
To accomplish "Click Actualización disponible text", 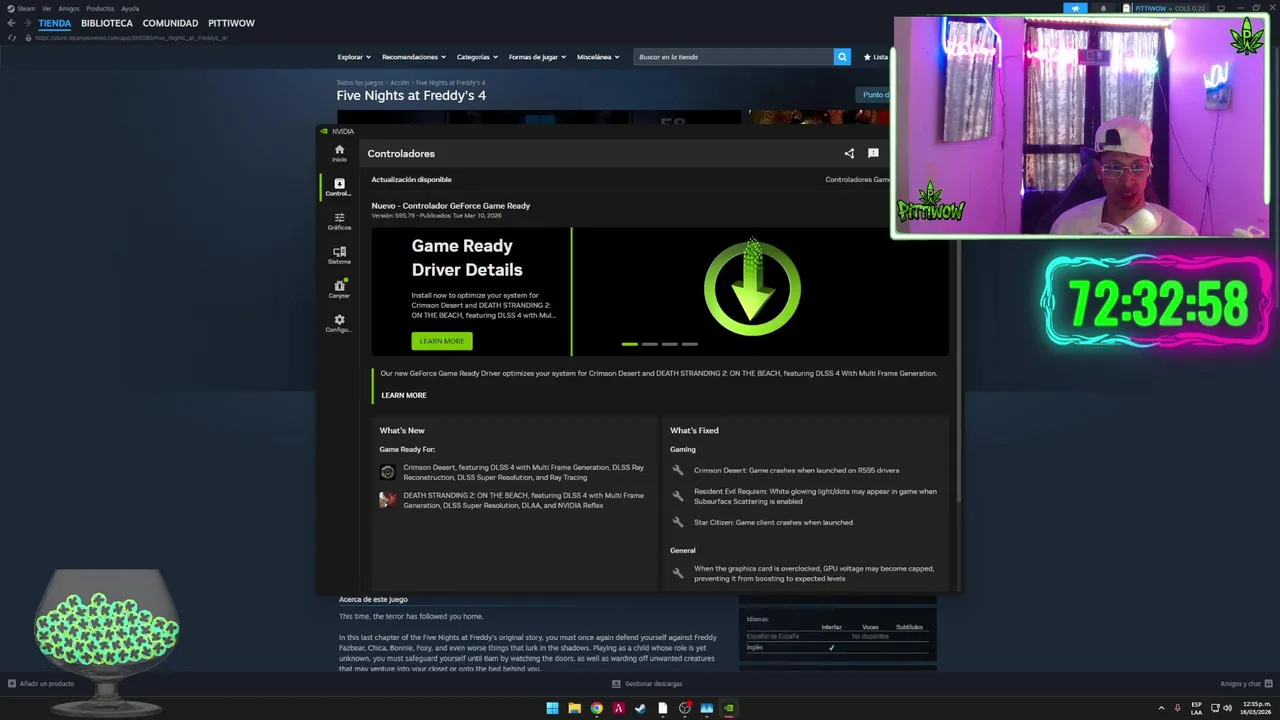I will [412, 180].
